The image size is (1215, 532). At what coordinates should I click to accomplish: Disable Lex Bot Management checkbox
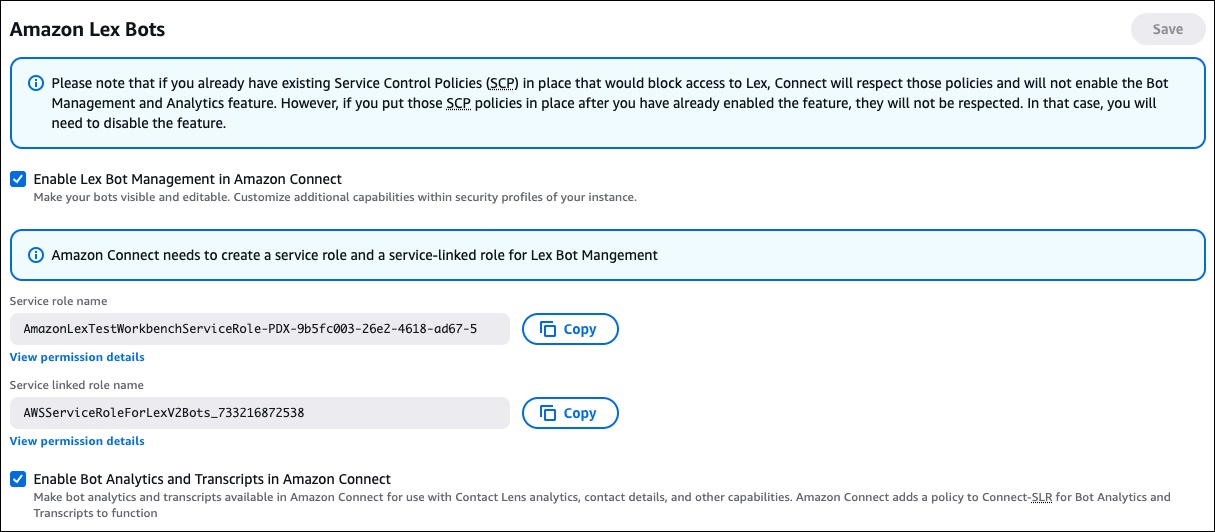pyautogui.click(x=18, y=179)
